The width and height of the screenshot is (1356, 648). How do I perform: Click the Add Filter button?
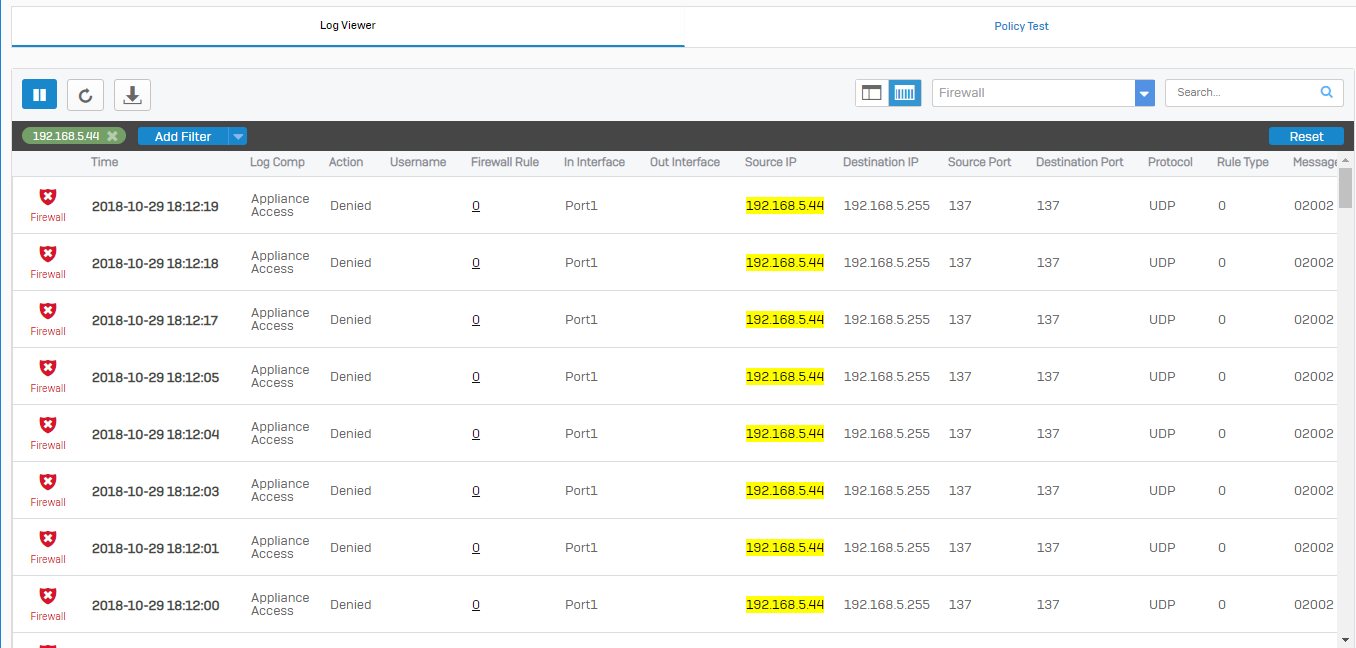tap(182, 136)
